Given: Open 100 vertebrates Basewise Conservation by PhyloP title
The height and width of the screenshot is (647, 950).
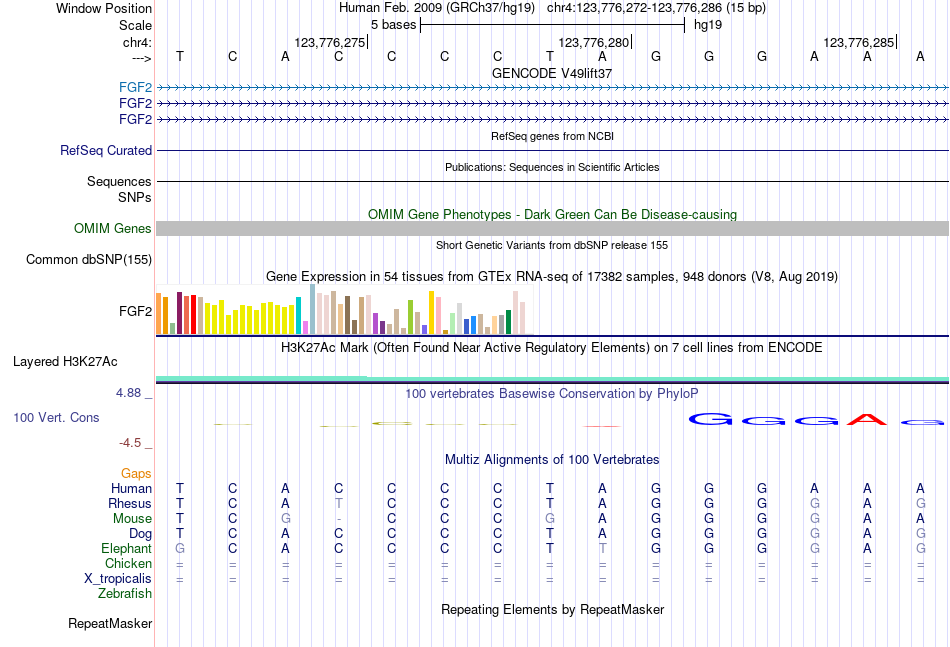Looking at the screenshot, I should 552,394.
